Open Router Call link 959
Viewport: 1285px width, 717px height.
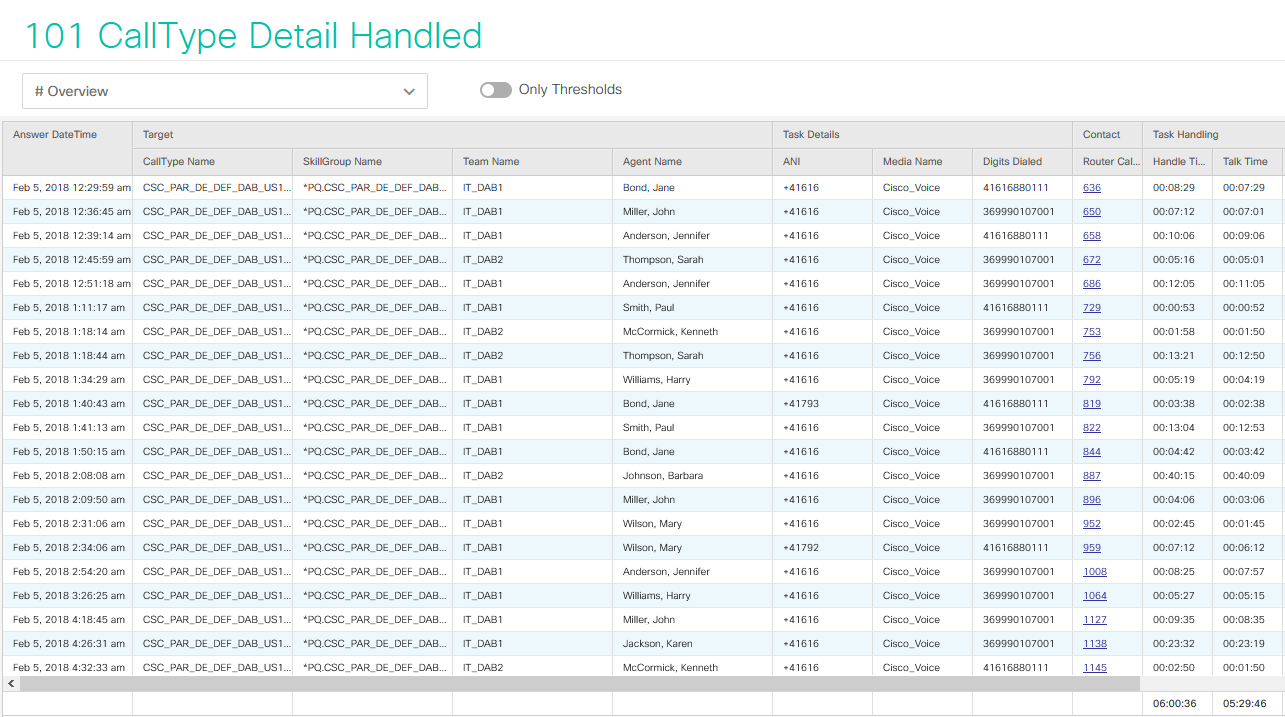[1092, 548]
